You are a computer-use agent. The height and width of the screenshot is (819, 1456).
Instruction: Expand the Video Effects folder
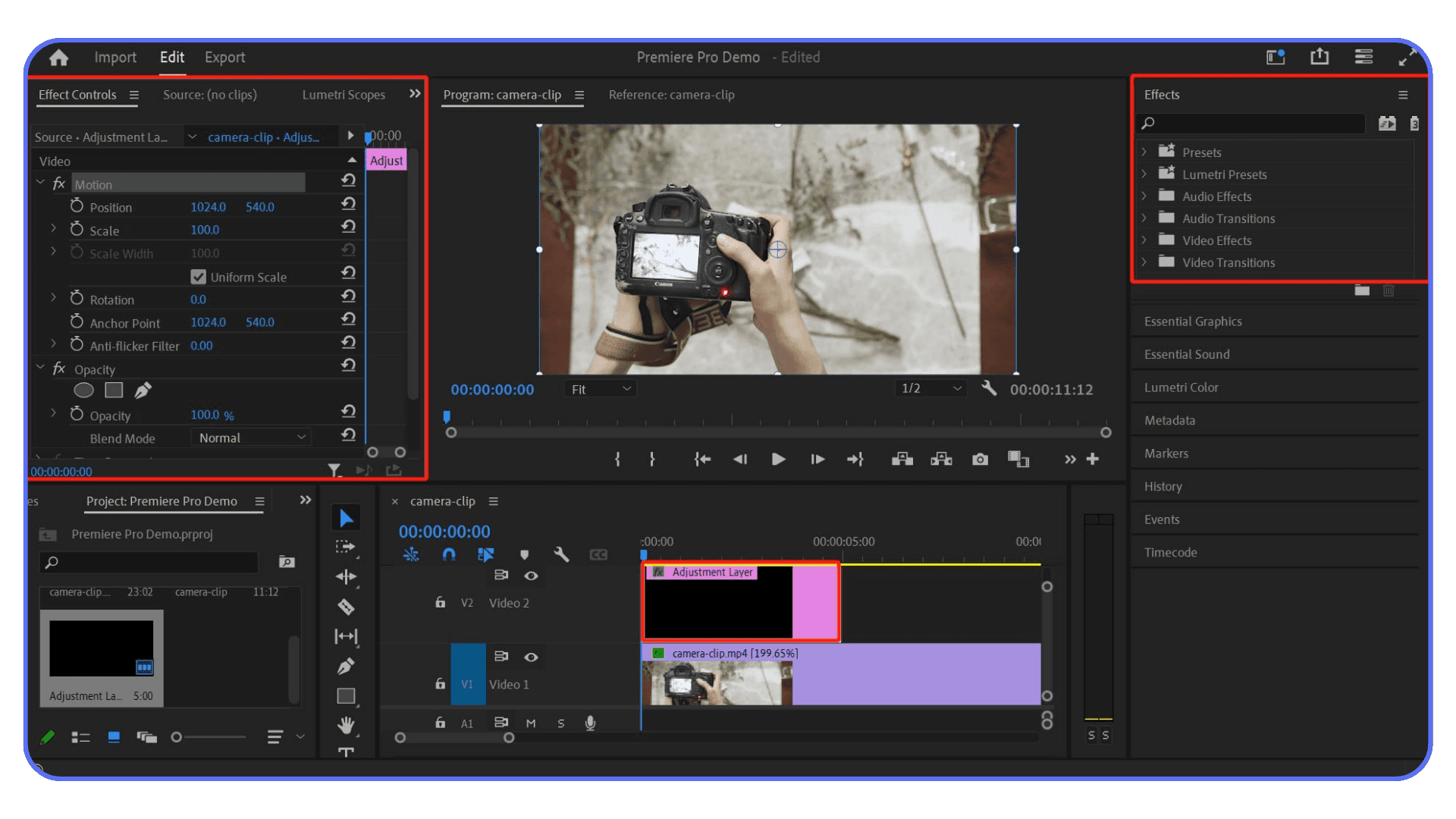1145,240
